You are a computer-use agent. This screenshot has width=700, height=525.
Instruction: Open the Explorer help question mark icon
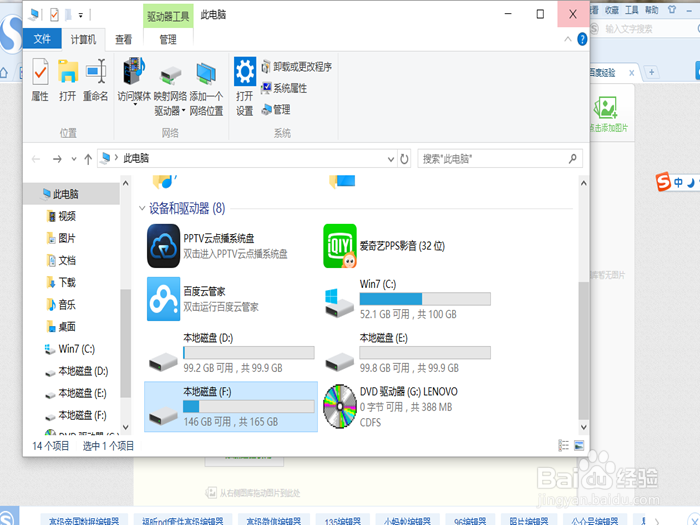click(582, 39)
